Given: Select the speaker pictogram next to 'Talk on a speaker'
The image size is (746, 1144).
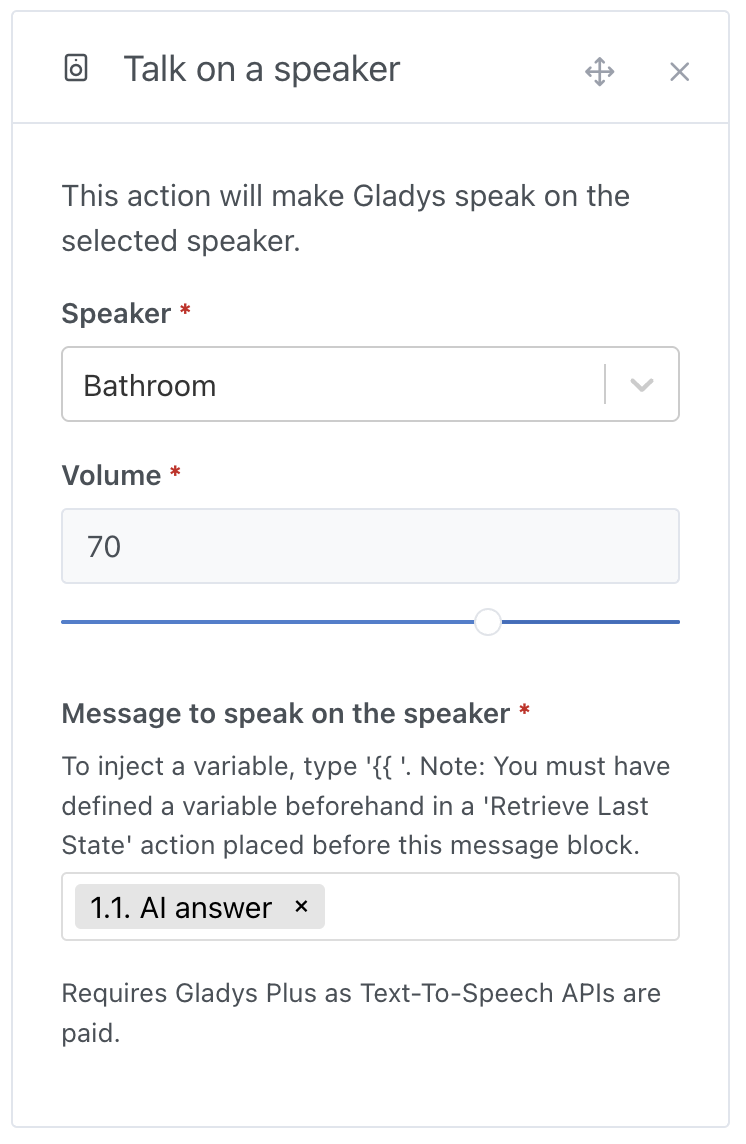Looking at the screenshot, I should 75,67.
